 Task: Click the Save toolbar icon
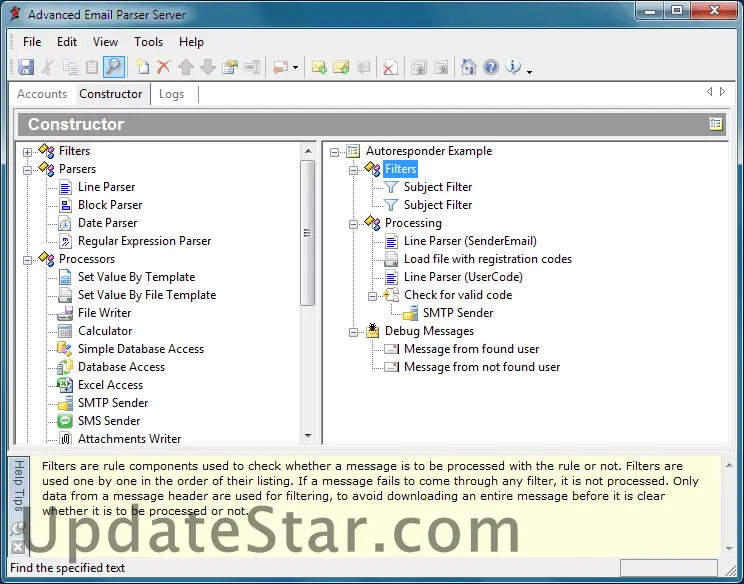click(x=26, y=67)
